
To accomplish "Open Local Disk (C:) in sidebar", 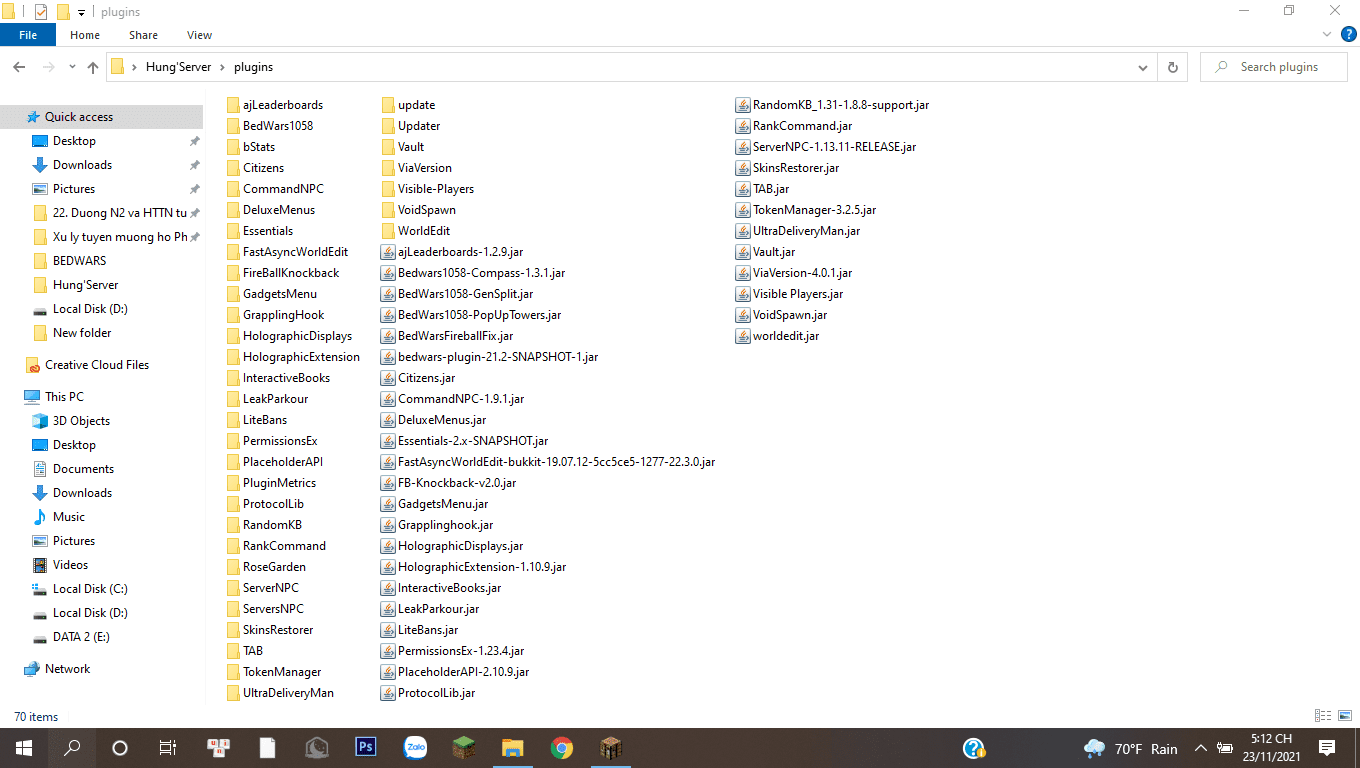I will click(x=90, y=589).
